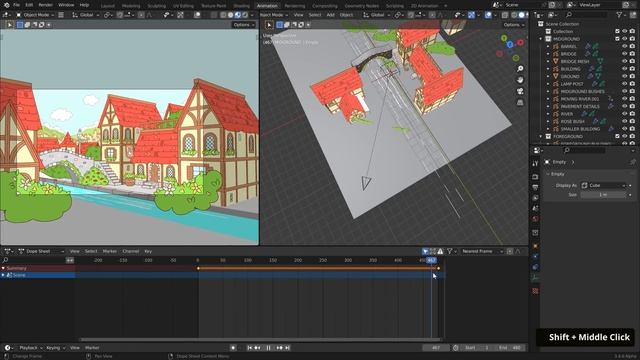Click the outliner search field
This screenshot has width=640, height=360.
click(x=588, y=15)
